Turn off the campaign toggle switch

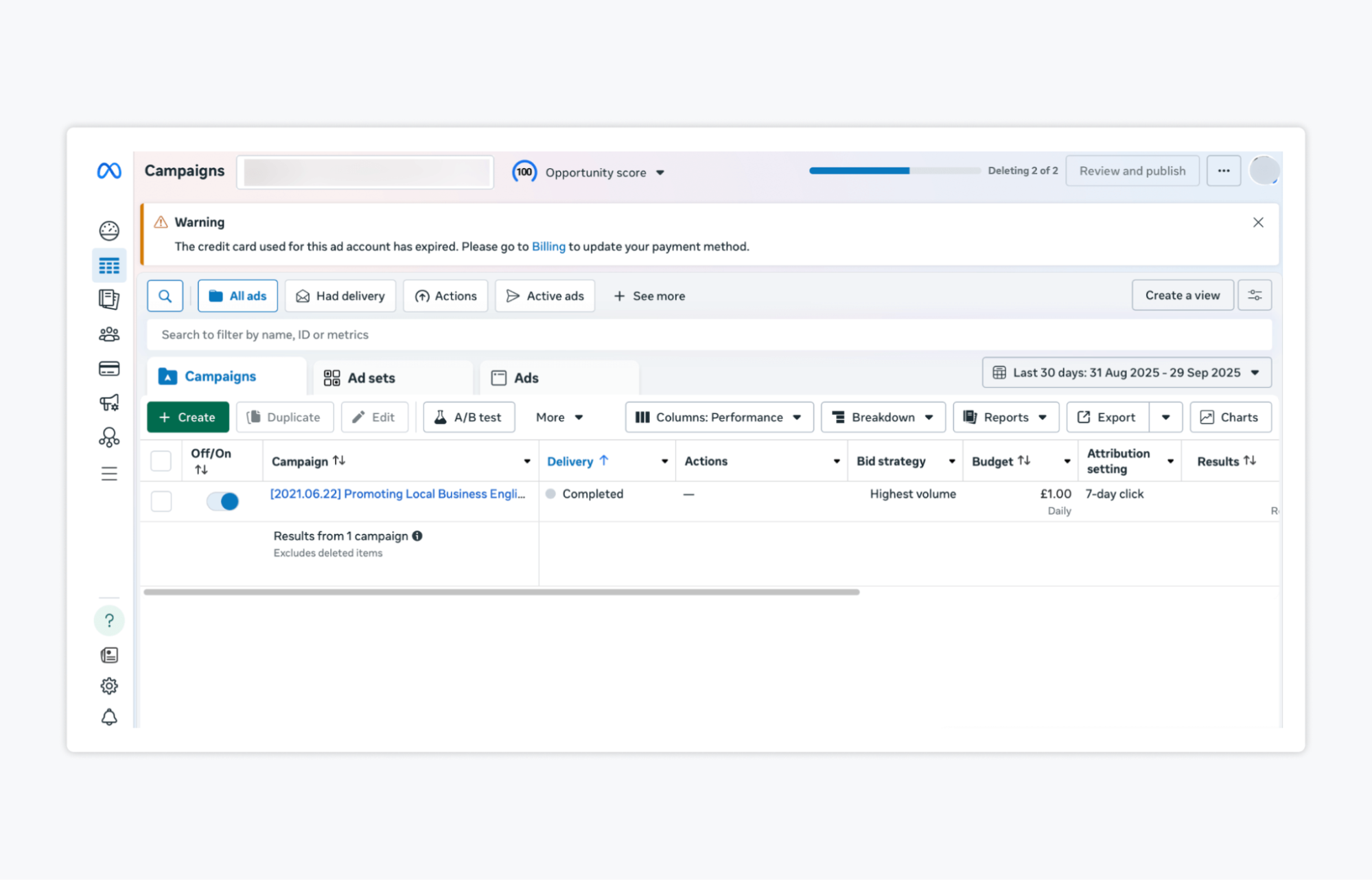pyautogui.click(x=222, y=501)
